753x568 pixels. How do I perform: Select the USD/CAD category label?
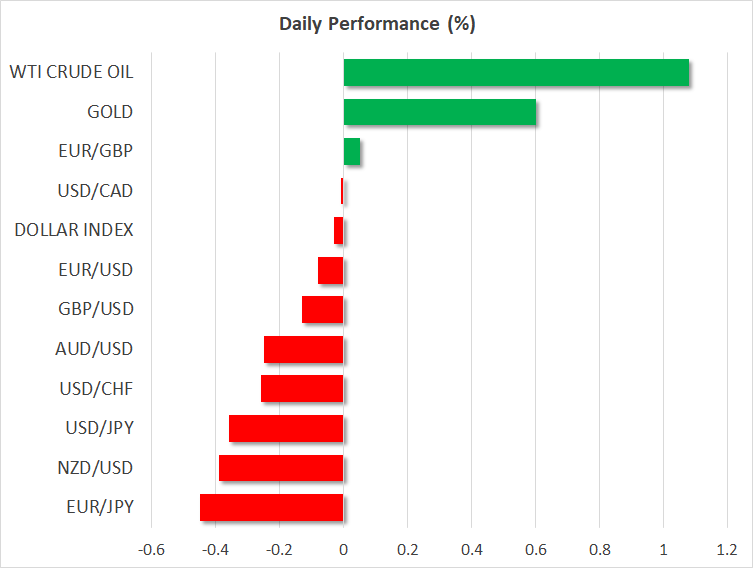click(x=96, y=190)
